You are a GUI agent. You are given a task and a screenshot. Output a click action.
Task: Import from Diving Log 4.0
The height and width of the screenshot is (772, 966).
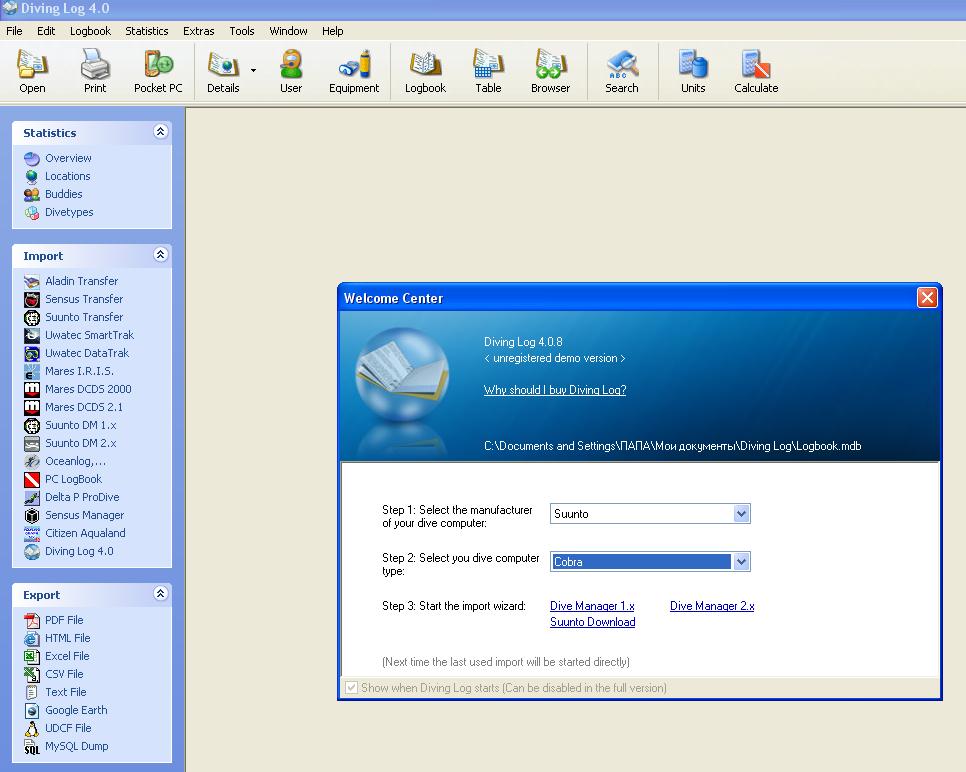coord(68,551)
